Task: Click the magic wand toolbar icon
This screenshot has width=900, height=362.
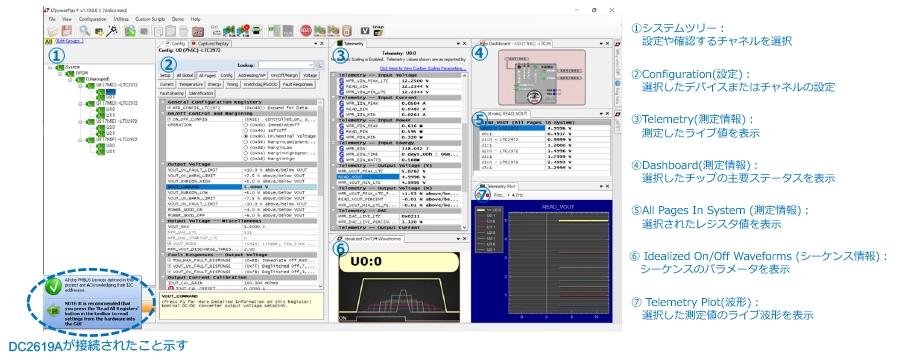Action: pyautogui.click(x=112, y=31)
